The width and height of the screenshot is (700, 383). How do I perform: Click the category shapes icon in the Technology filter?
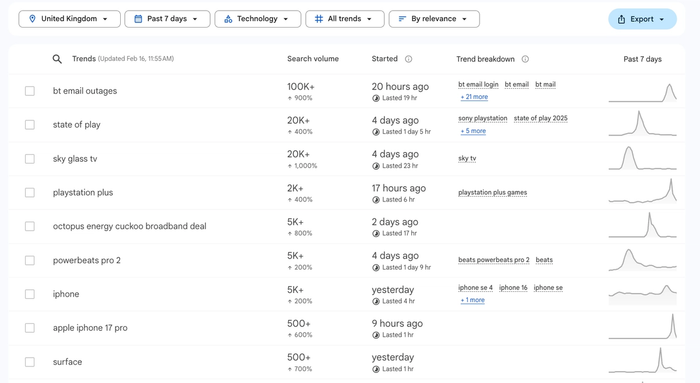click(x=228, y=19)
